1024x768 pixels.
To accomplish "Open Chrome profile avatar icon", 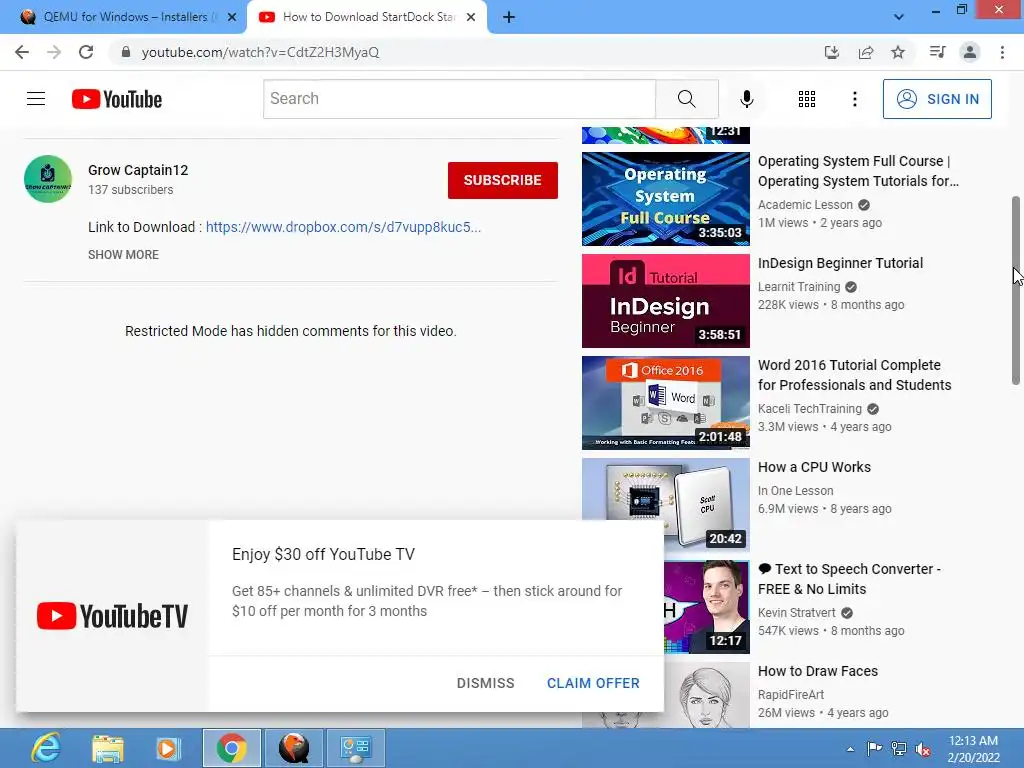I will [970, 52].
